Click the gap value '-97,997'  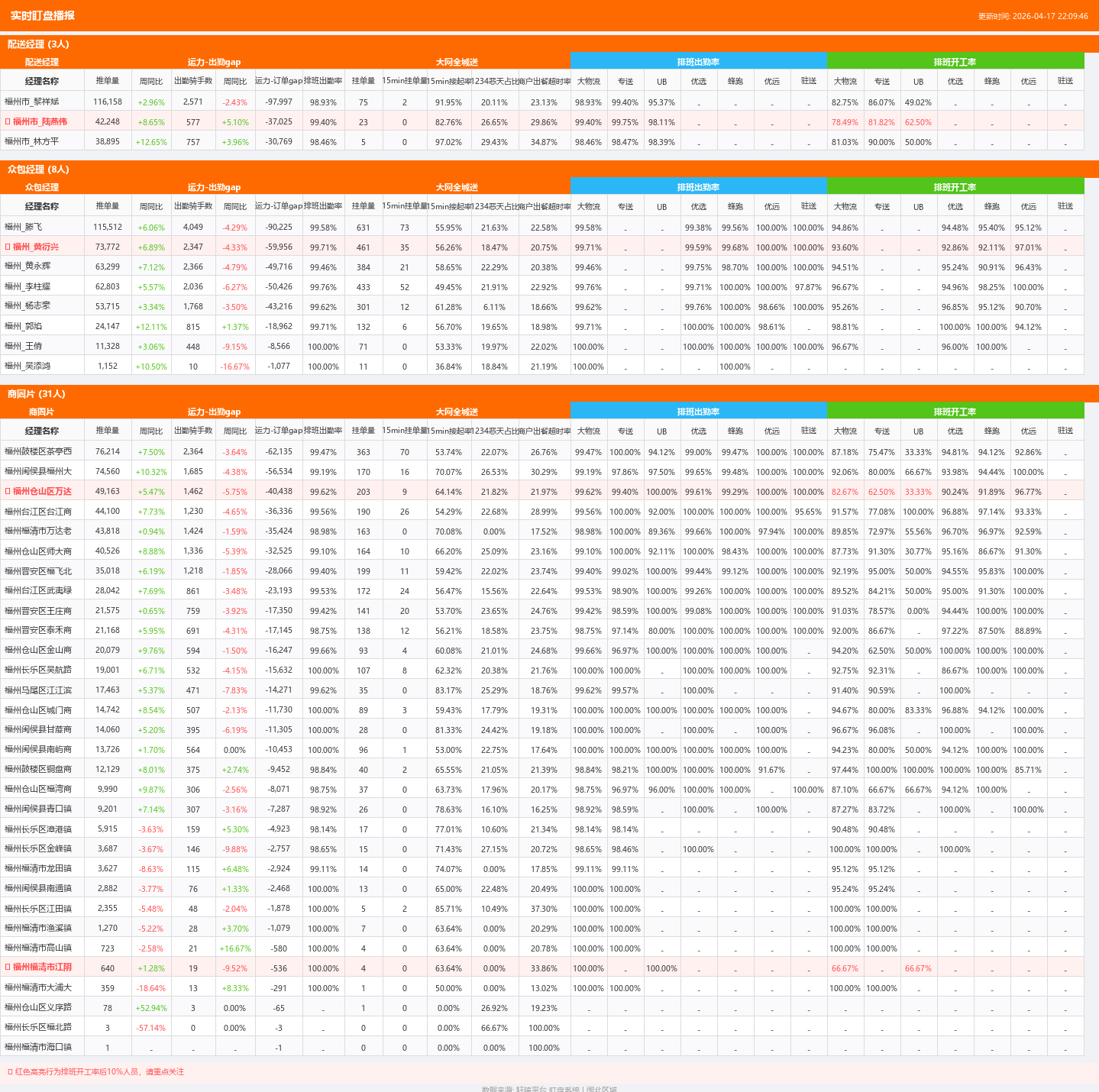[x=279, y=102]
